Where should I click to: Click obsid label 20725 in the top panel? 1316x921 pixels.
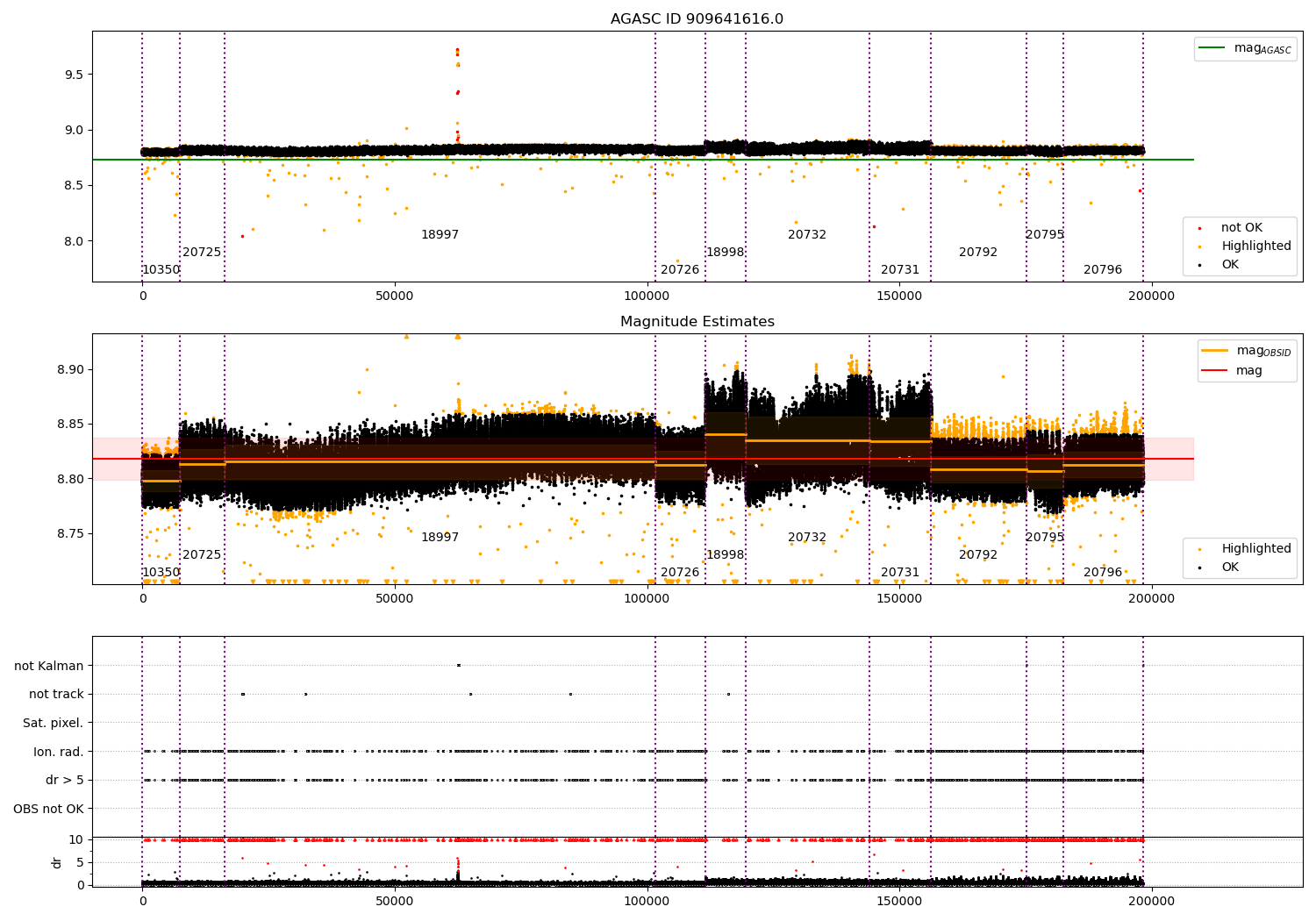(202, 253)
